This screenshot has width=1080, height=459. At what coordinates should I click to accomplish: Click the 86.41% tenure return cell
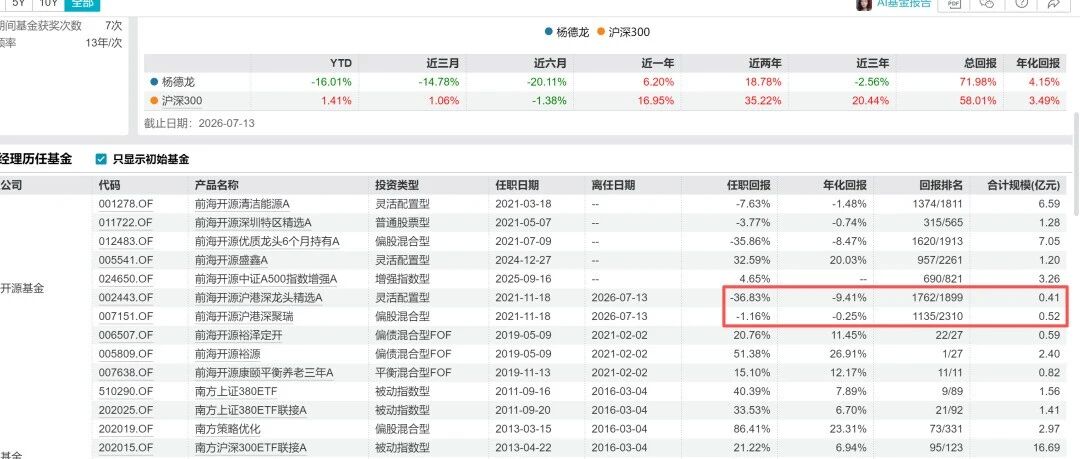[753, 429]
